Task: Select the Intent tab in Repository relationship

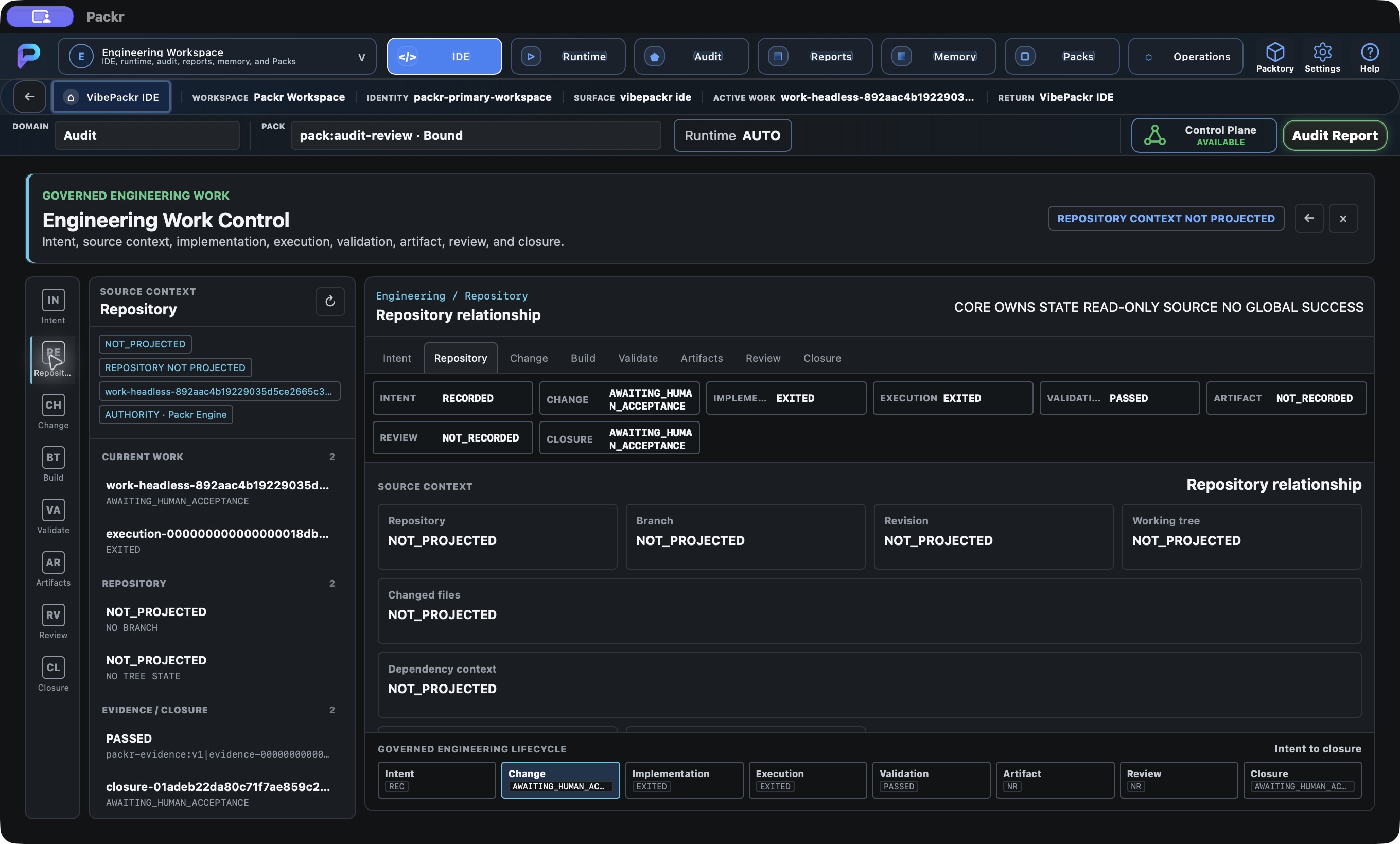Action: [x=397, y=358]
